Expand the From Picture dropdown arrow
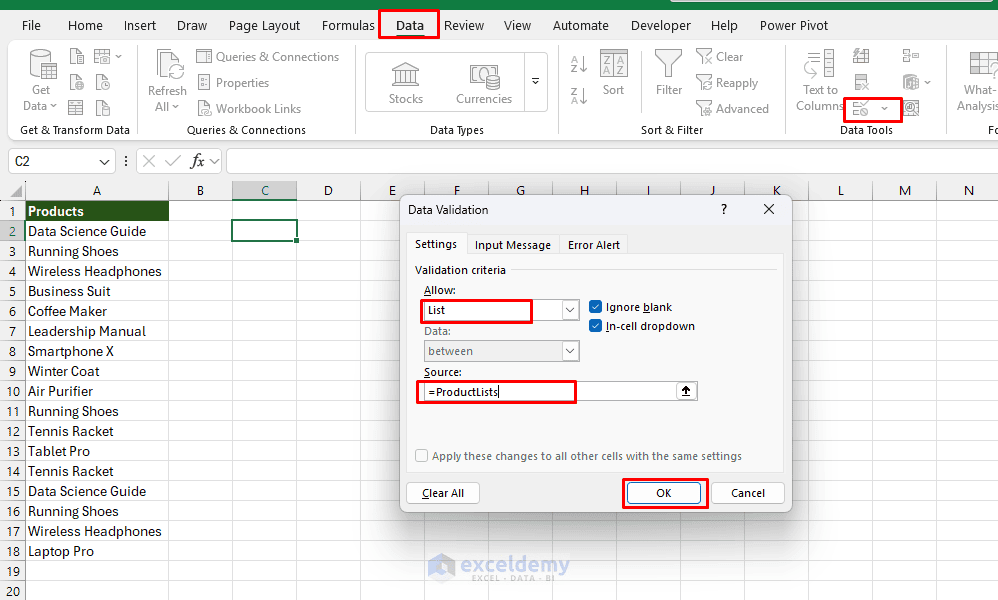The image size is (998, 600). click(119, 57)
